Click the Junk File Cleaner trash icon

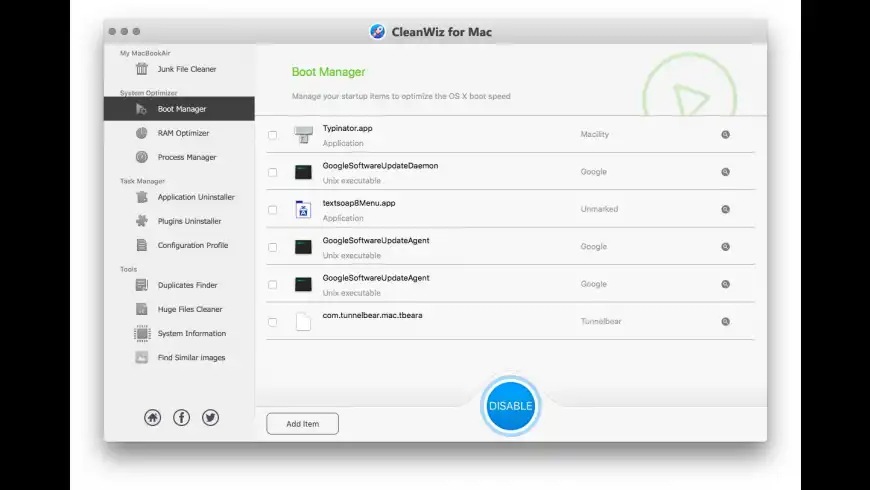coord(142,69)
